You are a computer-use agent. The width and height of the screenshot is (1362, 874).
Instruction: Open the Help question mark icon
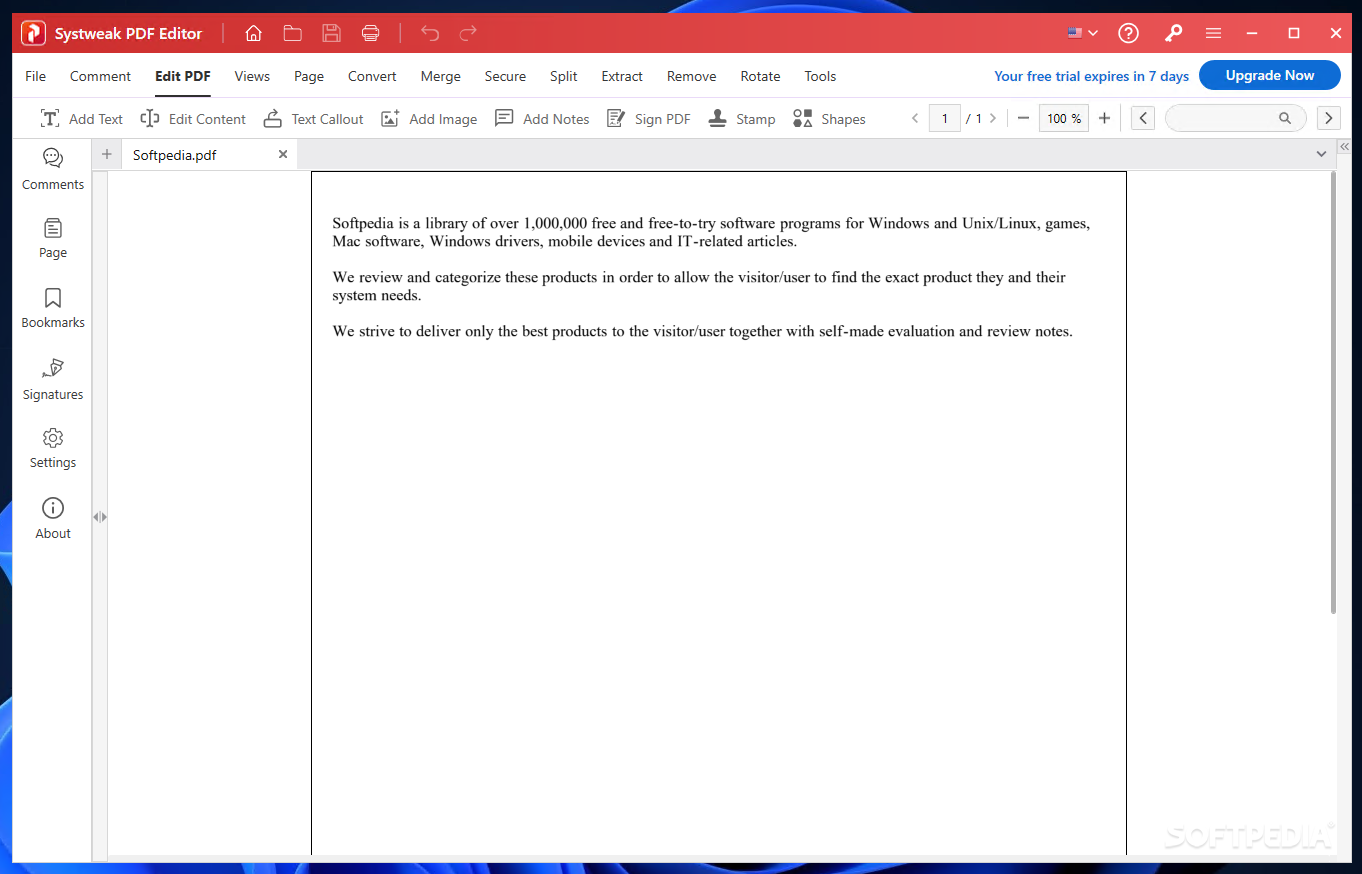coord(1128,33)
